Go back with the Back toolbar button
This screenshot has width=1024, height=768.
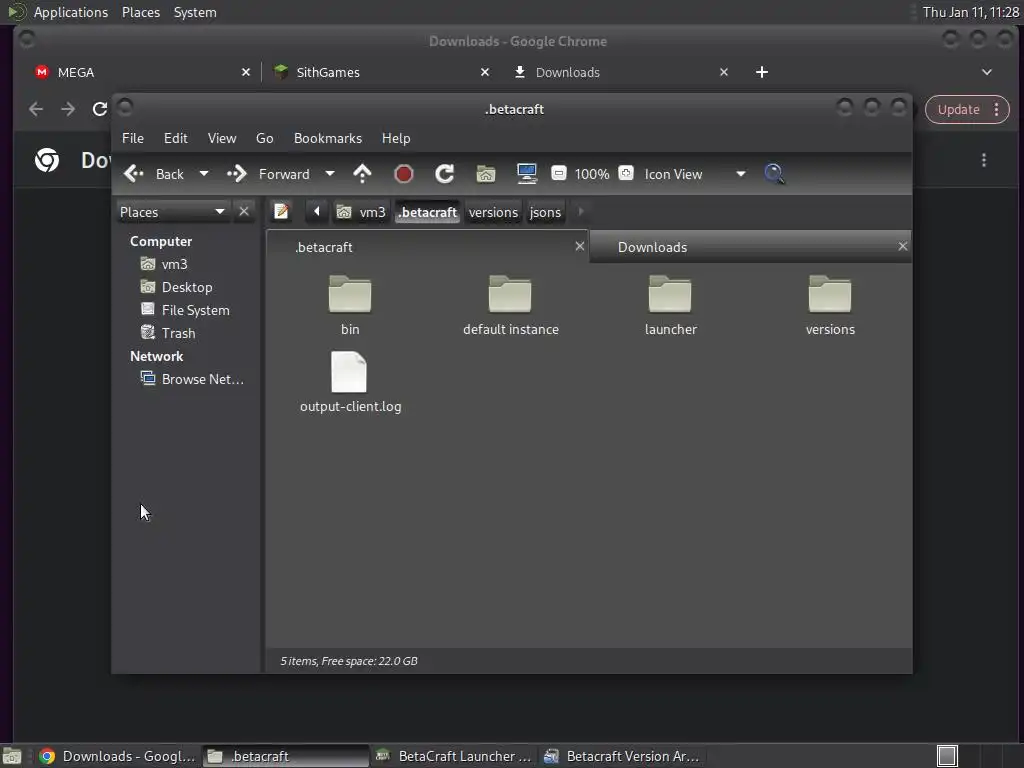click(x=154, y=174)
